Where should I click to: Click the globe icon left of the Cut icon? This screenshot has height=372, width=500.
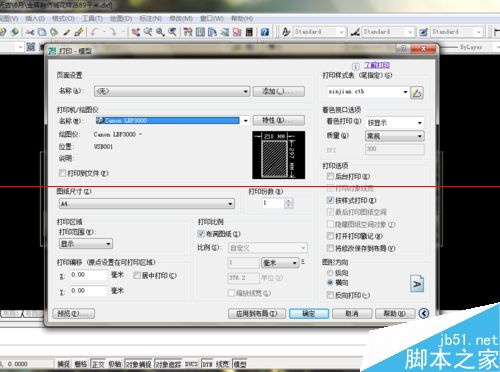pos(15,32)
